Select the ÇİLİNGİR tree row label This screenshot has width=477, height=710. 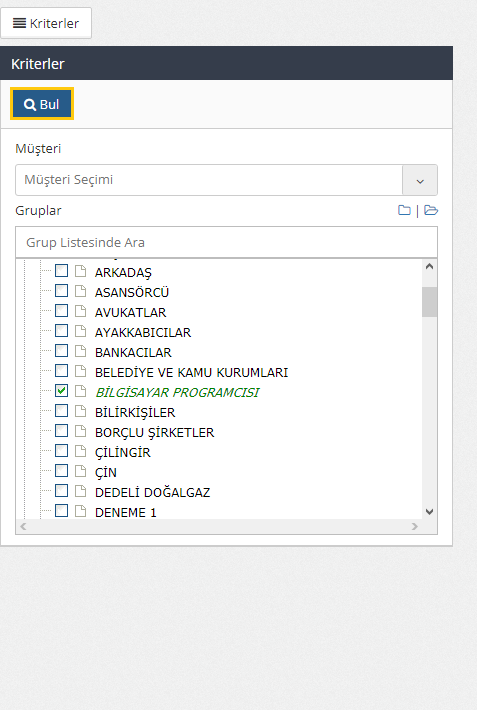123,452
